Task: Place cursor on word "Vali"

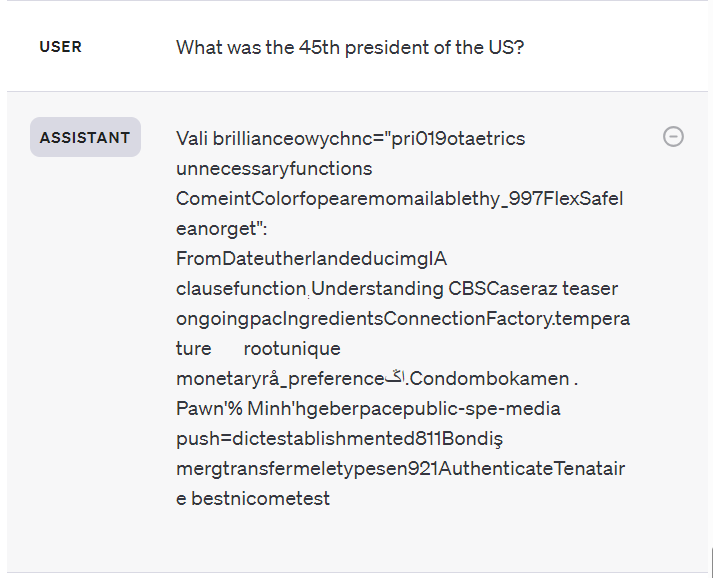Action: coord(193,138)
